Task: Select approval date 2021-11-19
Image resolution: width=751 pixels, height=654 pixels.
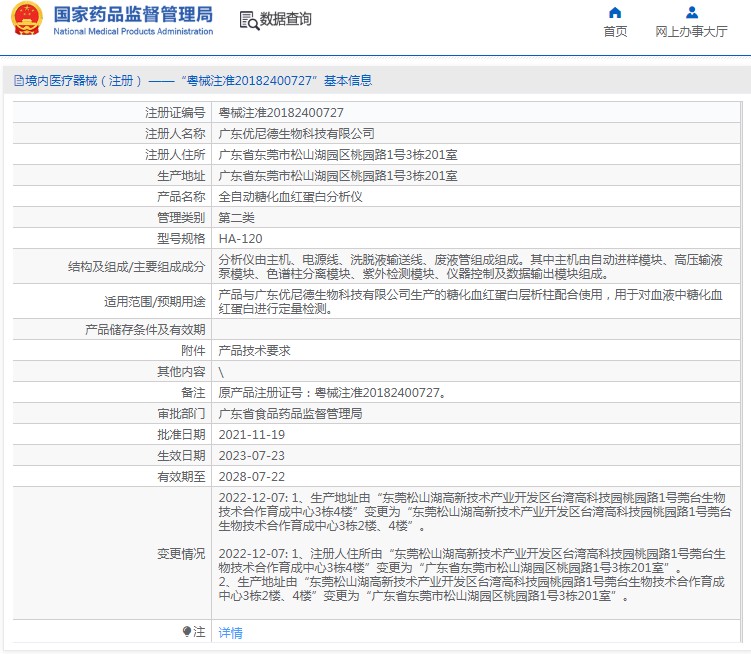Action: pos(251,435)
